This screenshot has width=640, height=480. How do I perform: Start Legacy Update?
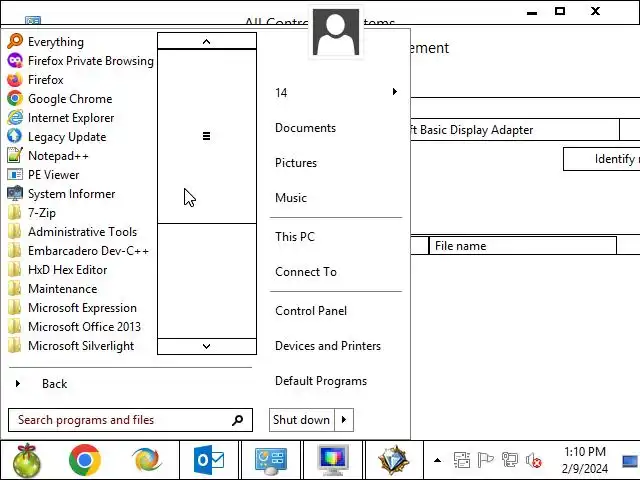coord(57,137)
